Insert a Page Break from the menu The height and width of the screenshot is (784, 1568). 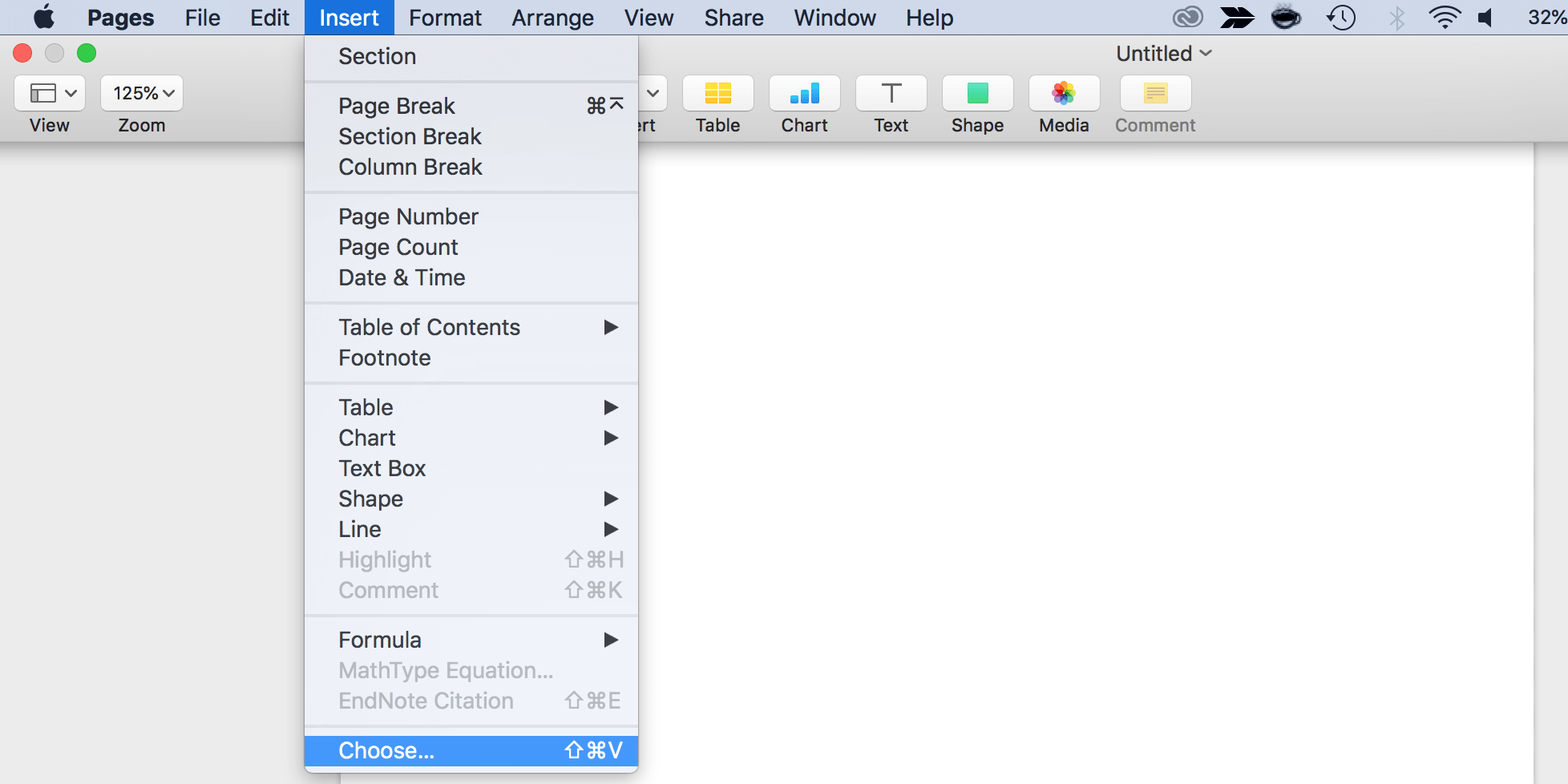396,105
